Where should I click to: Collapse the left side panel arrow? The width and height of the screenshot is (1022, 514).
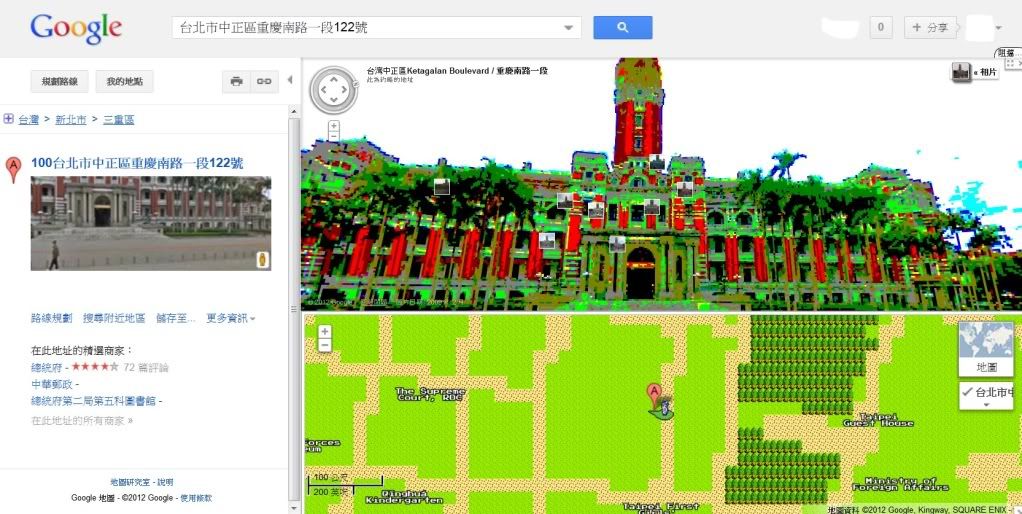[290, 80]
